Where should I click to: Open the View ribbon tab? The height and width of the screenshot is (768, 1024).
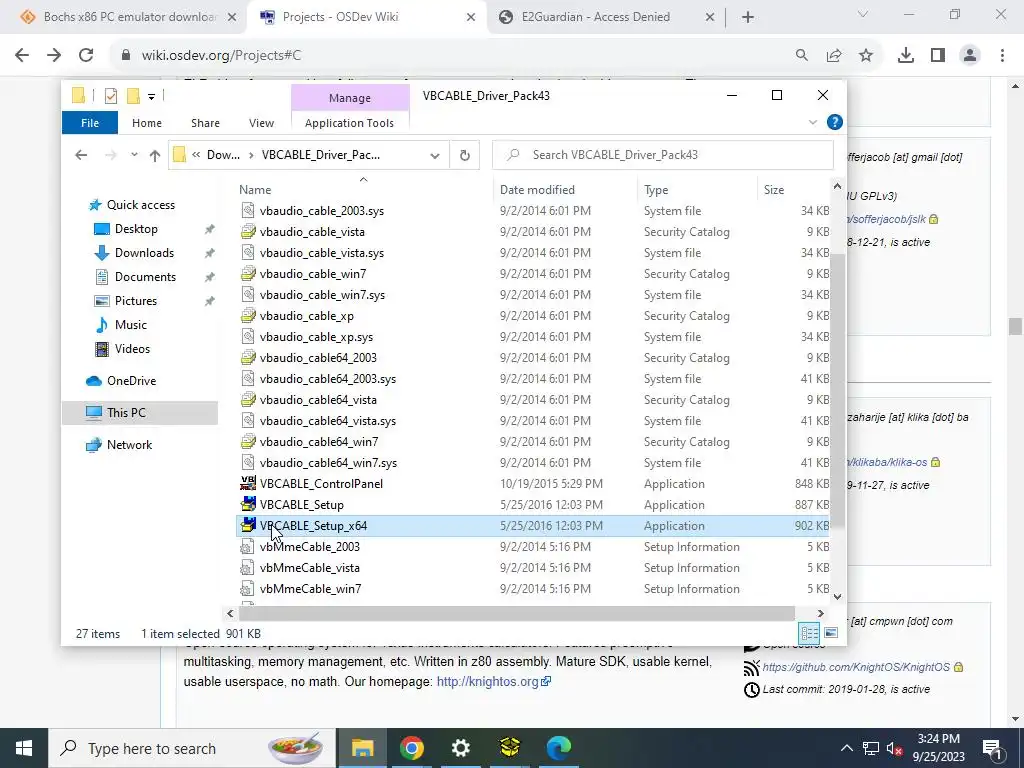point(261,123)
